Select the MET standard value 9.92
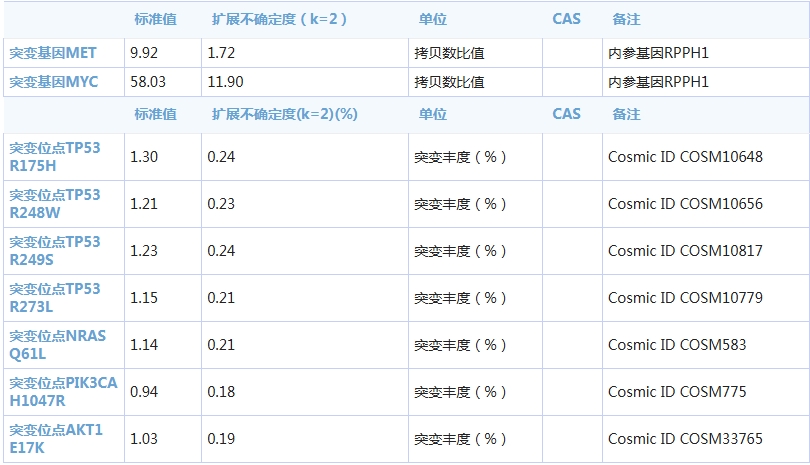The image size is (810, 465). click(144, 53)
